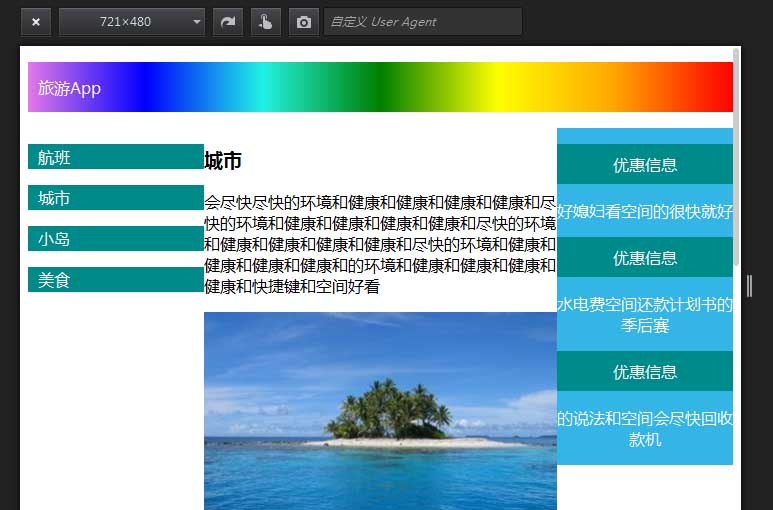The image size is (773, 510).
Task: Toggle touch event simulation
Action: pyautogui.click(x=266, y=22)
